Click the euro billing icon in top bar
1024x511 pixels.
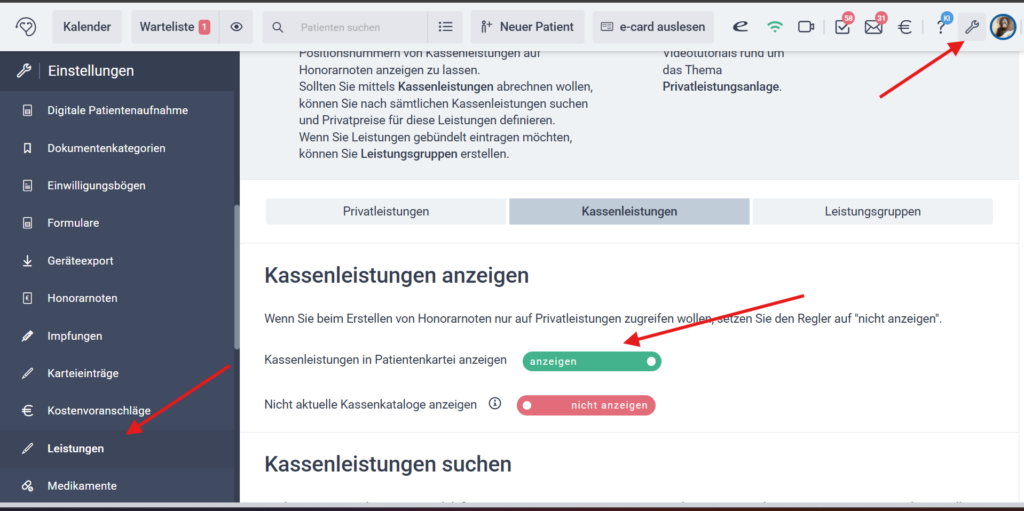click(x=904, y=27)
